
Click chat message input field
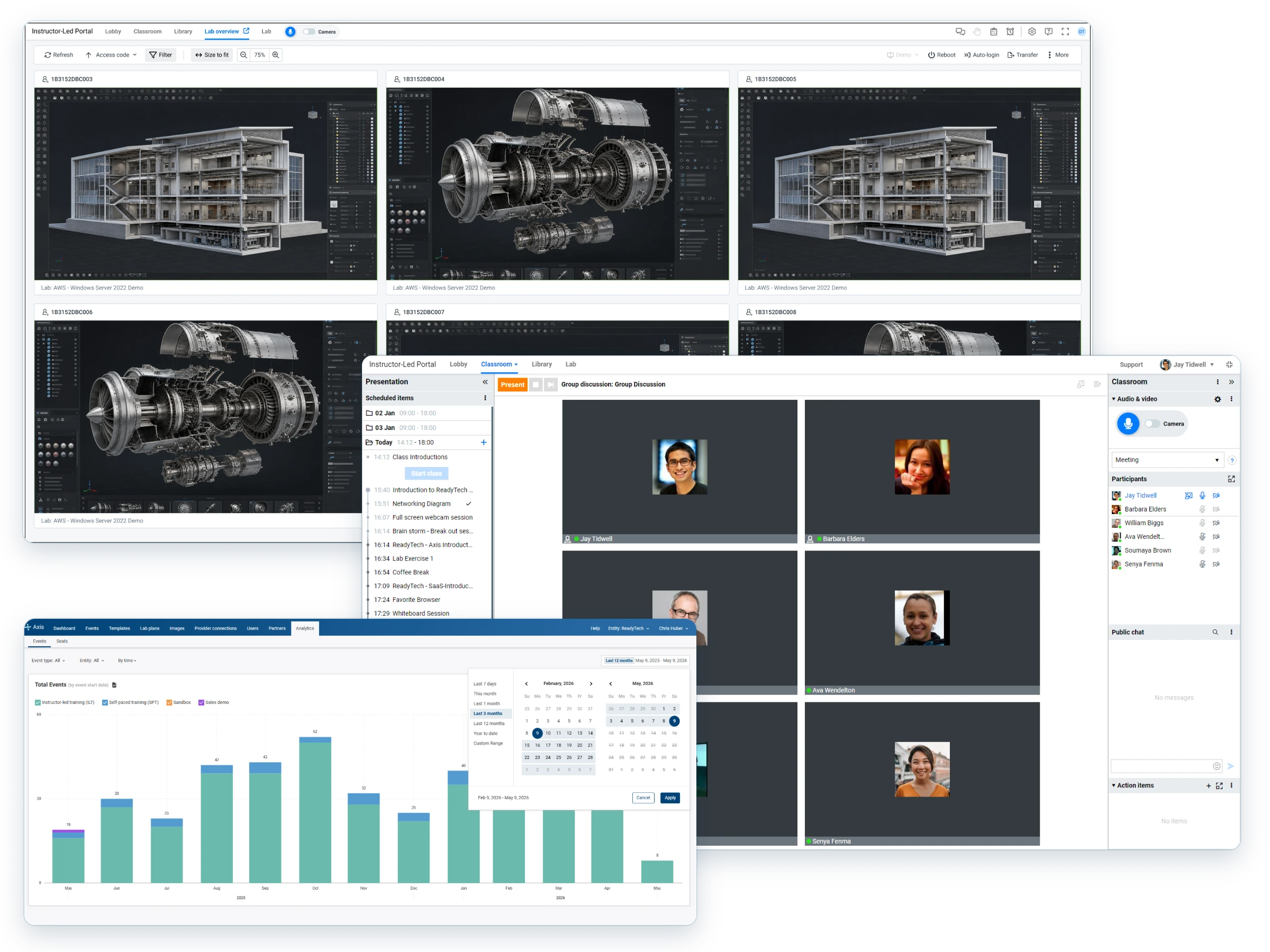point(1166,765)
